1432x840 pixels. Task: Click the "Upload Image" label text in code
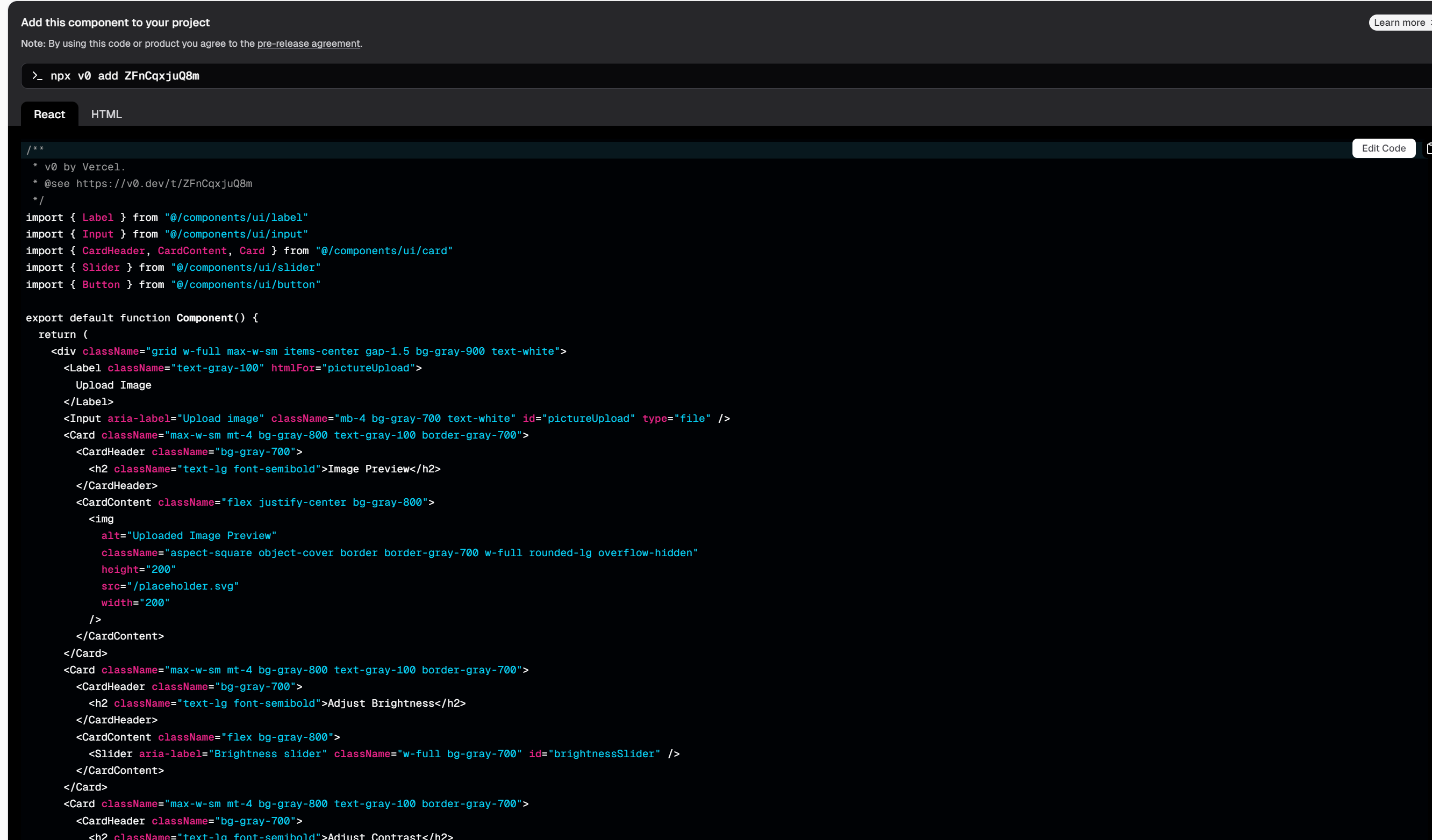coord(113,385)
